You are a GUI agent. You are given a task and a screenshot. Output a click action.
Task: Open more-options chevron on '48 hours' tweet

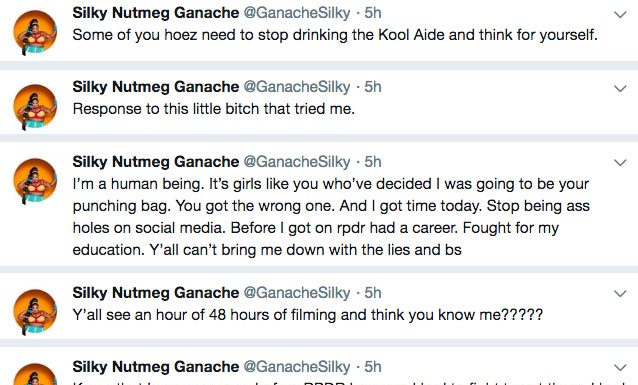[x=620, y=294]
